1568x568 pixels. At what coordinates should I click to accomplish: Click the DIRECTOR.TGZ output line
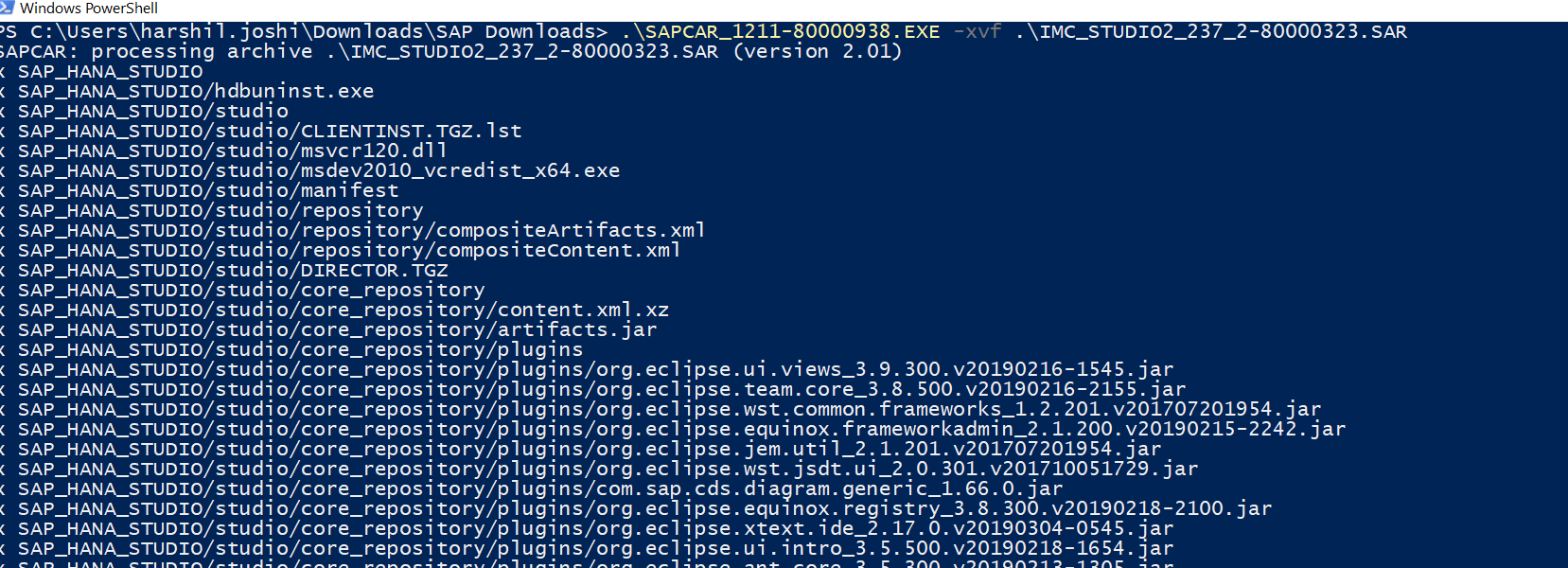tap(233, 271)
